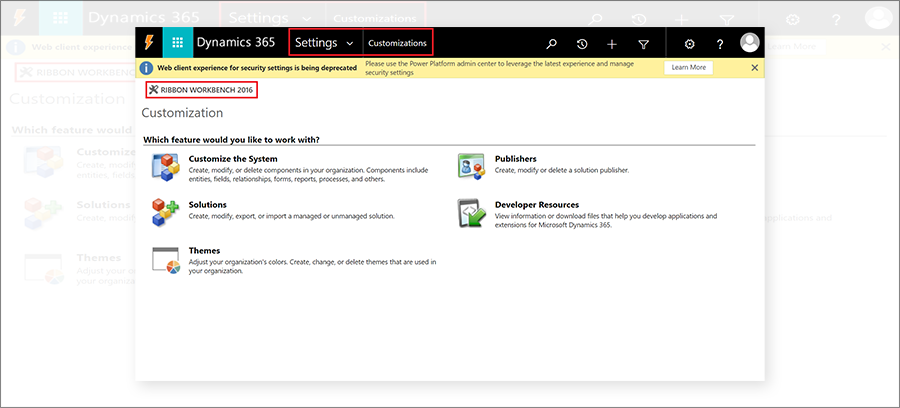Image resolution: width=900 pixels, height=408 pixels.
Task: Click 'Create, modify, or delete a solution publisher.'
Action: pyautogui.click(x=562, y=170)
